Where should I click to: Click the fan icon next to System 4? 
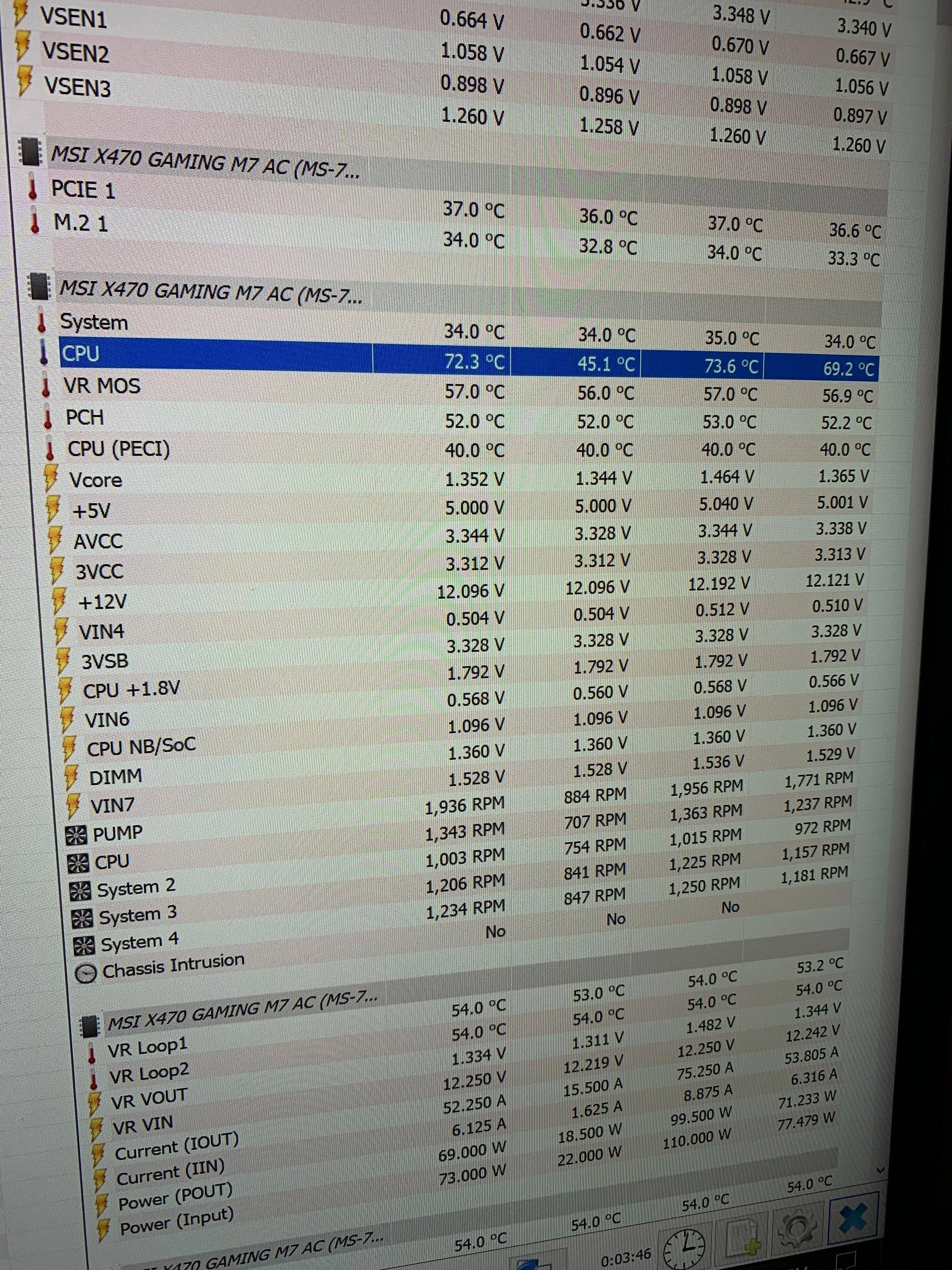tap(84, 946)
